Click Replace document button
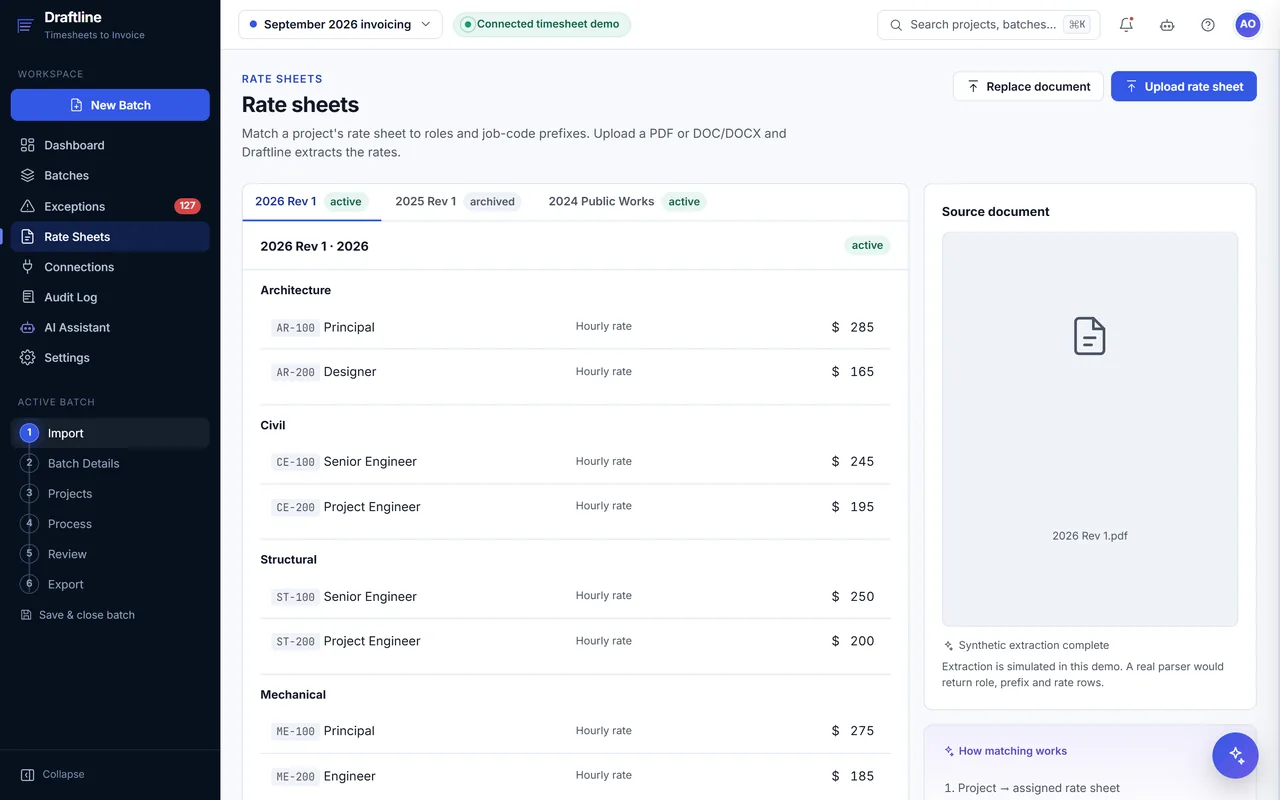 point(1028,86)
